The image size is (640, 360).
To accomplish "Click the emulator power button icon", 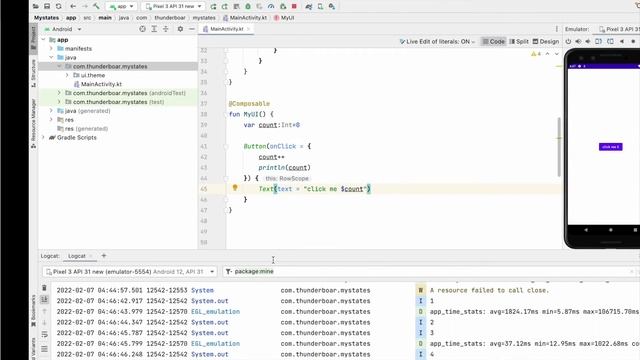I will tap(568, 42).
